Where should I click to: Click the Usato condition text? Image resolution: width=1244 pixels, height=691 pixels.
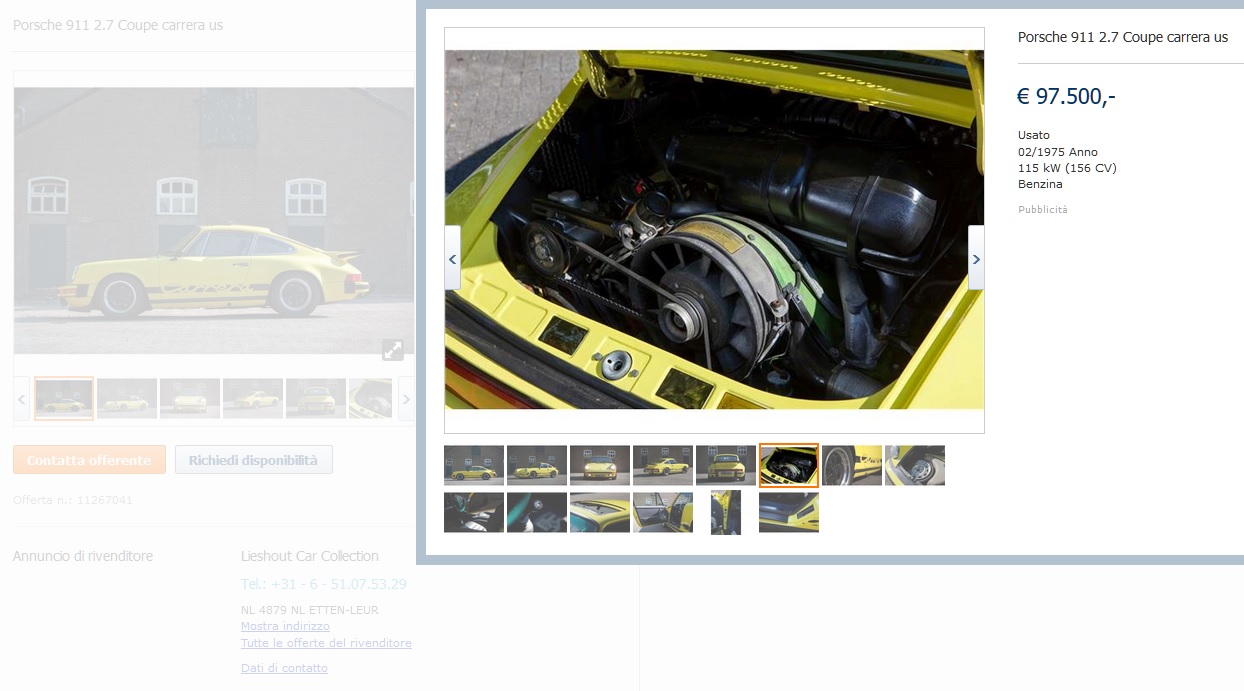click(1034, 135)
